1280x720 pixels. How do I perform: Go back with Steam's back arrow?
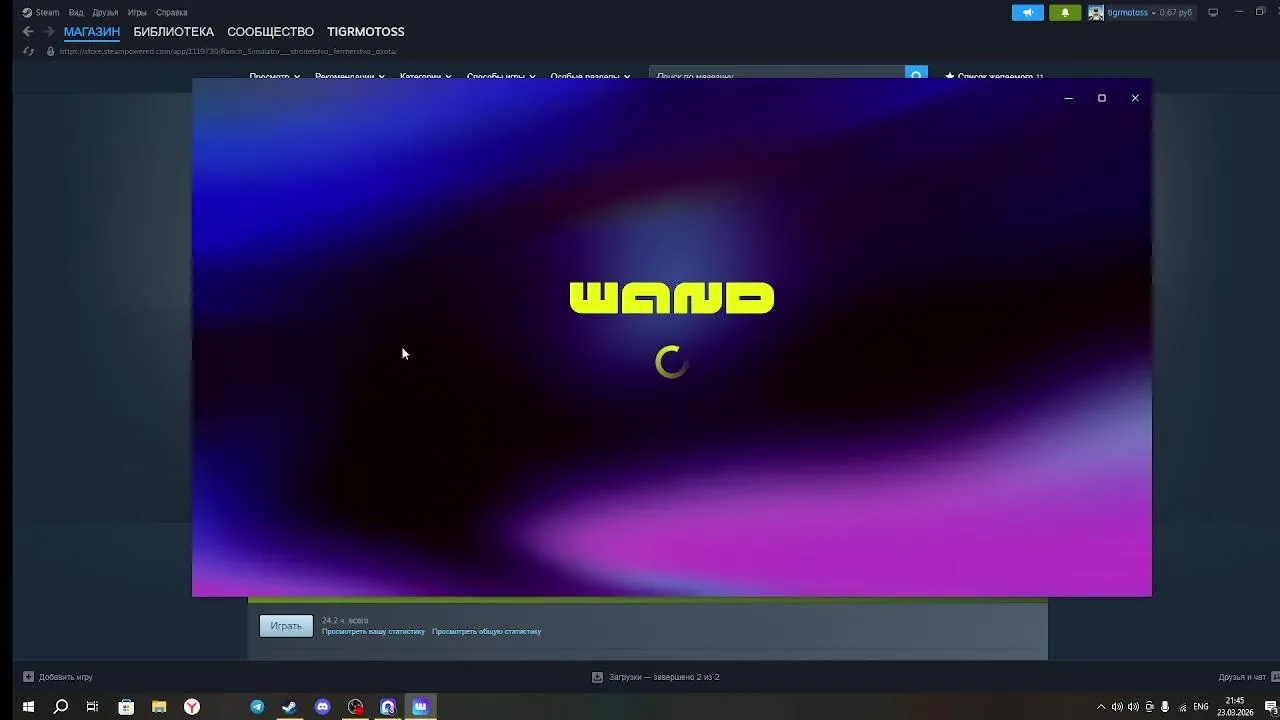pyautogui.click(x=28, y=32)
